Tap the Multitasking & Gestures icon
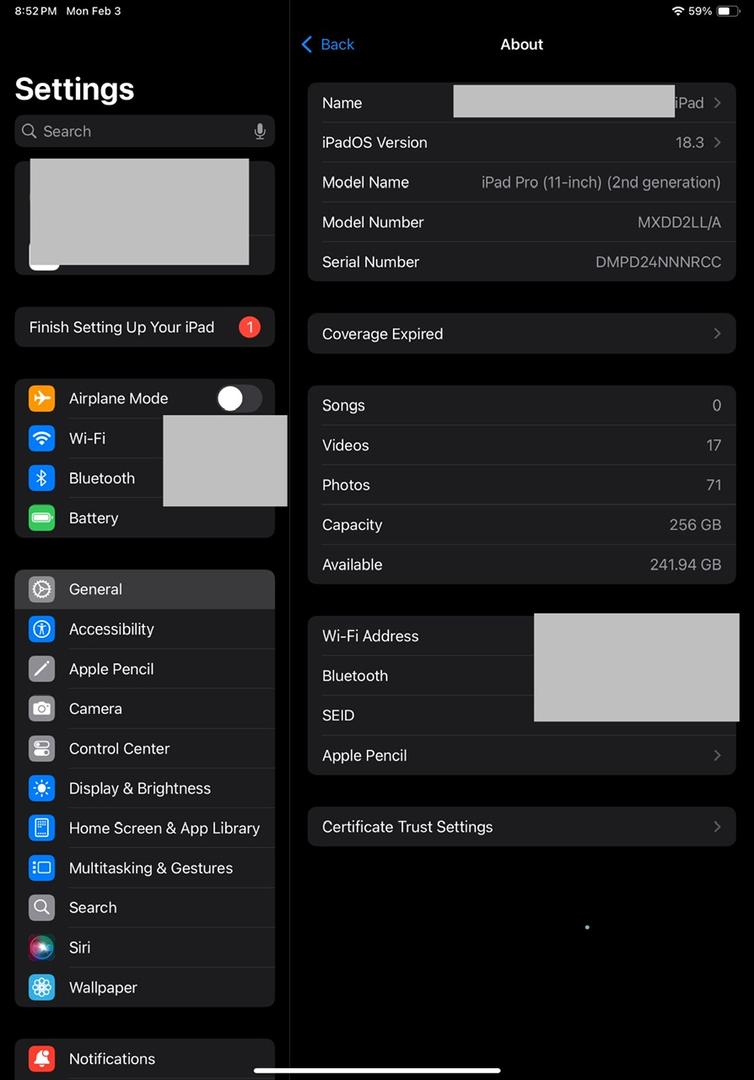754x1080 pixels. click(x=42, y=868)
